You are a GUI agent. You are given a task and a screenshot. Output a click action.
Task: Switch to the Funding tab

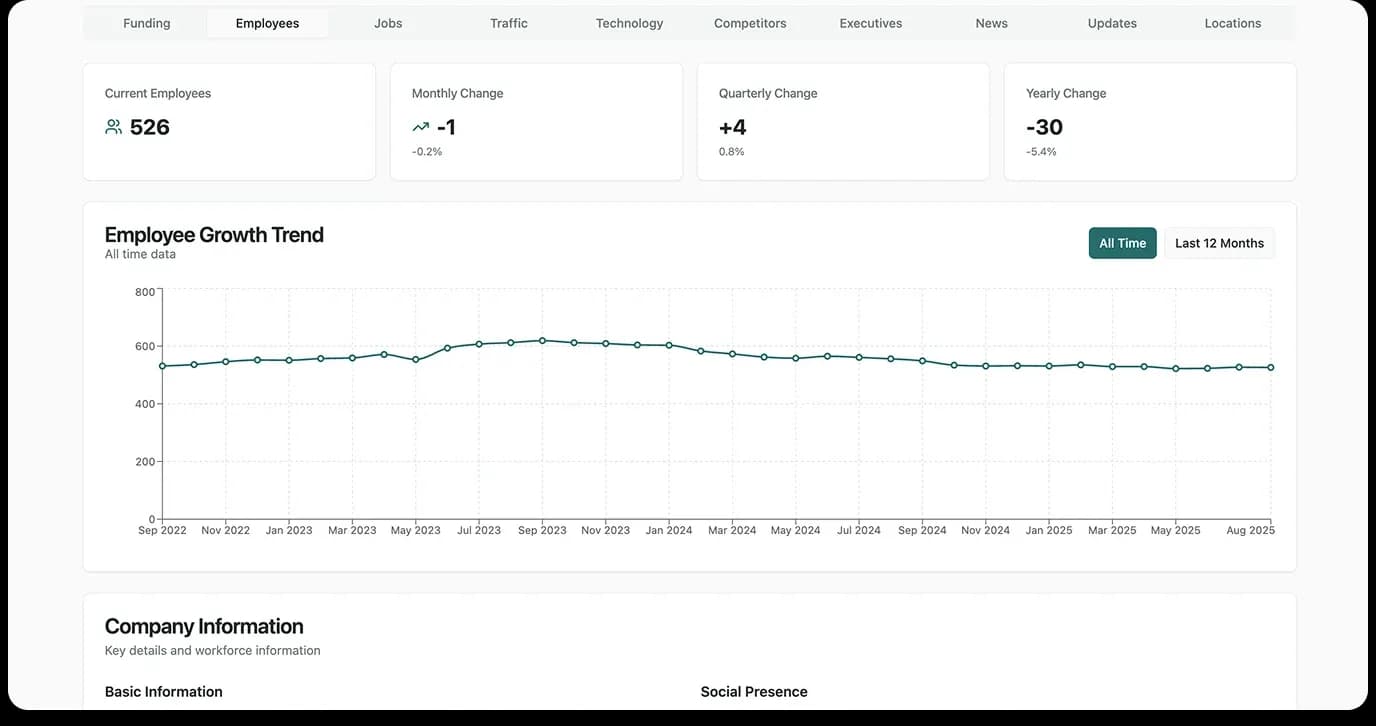click(x=146, y=23)
